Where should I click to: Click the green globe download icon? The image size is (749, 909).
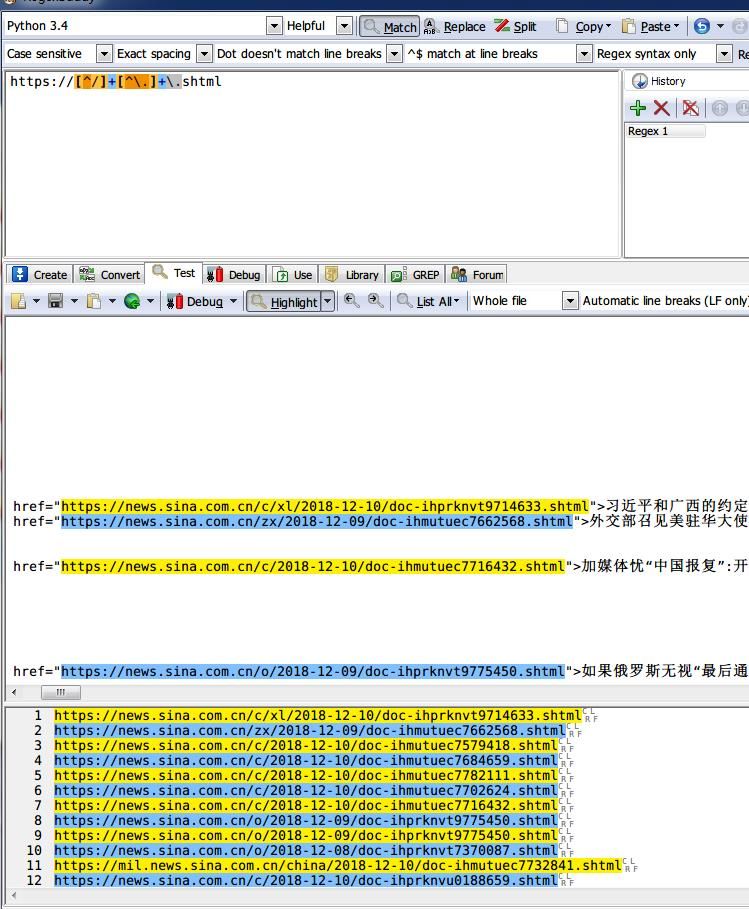point(132,301)
